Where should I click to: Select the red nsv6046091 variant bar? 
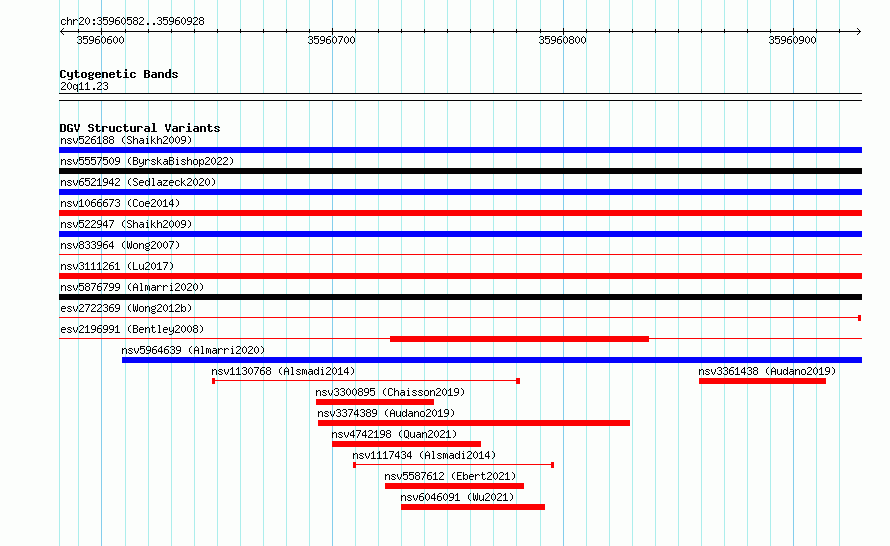(x=473, y=507)
